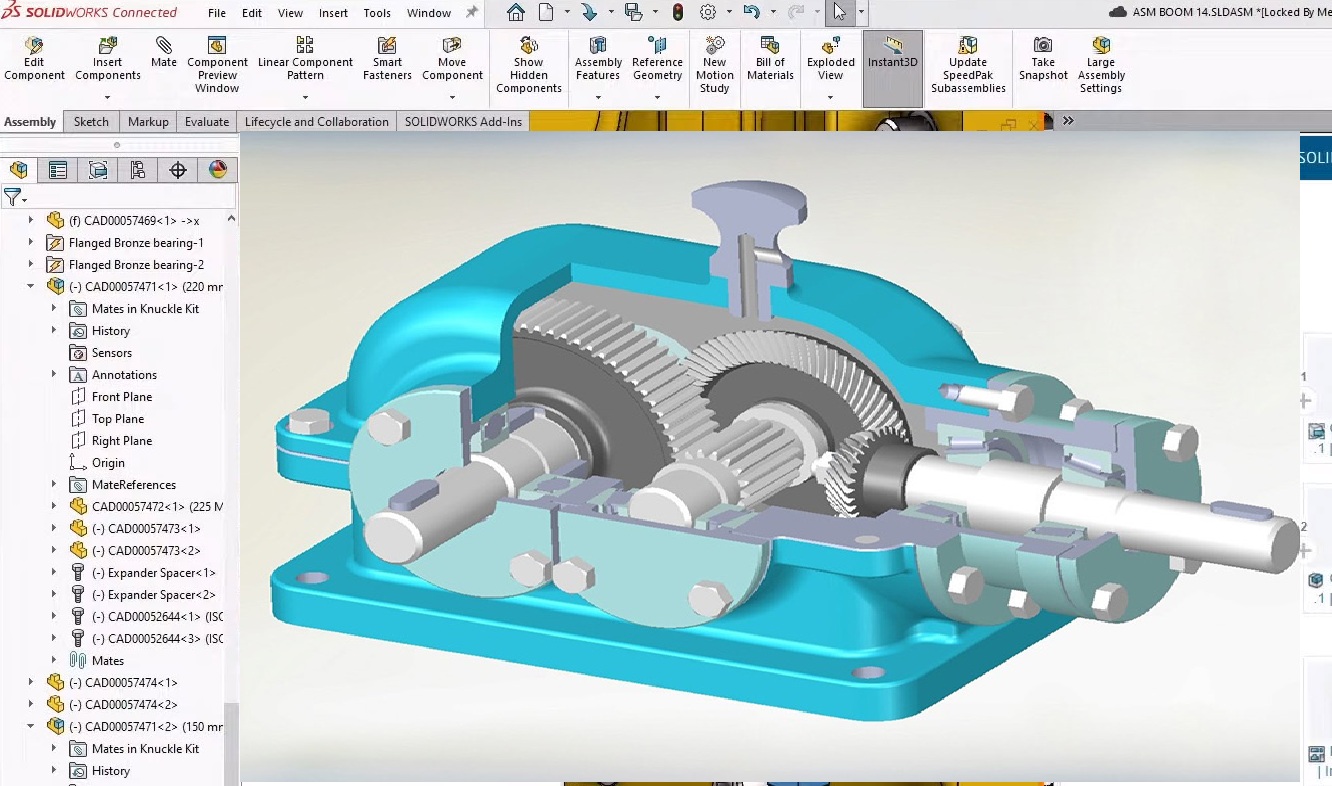Run Update SpeedPak Subassemblies
Viewport: 1332px width, 786px height.
click(967, 60)
